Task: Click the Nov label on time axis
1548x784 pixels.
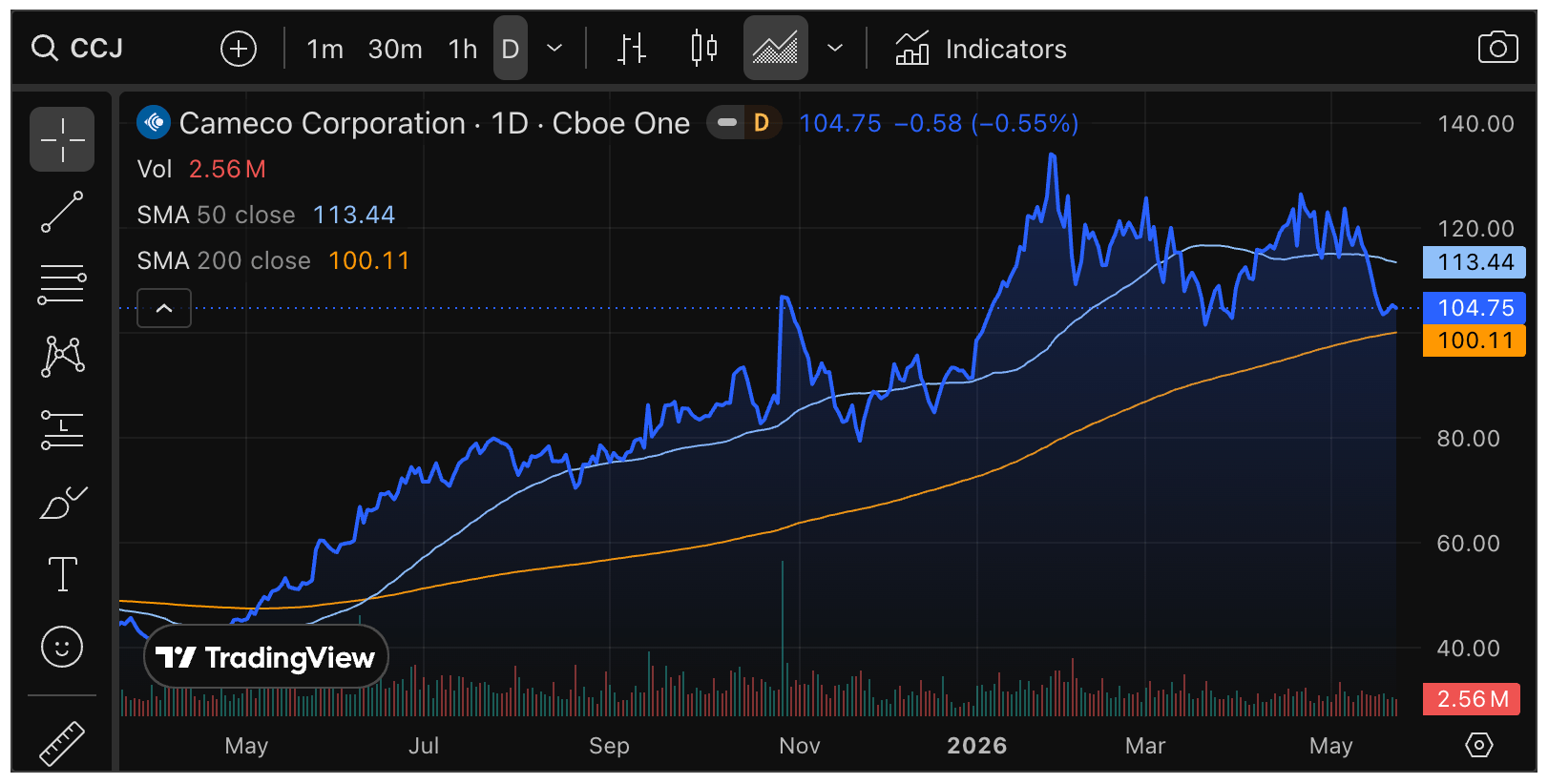Action: (800, 746)
